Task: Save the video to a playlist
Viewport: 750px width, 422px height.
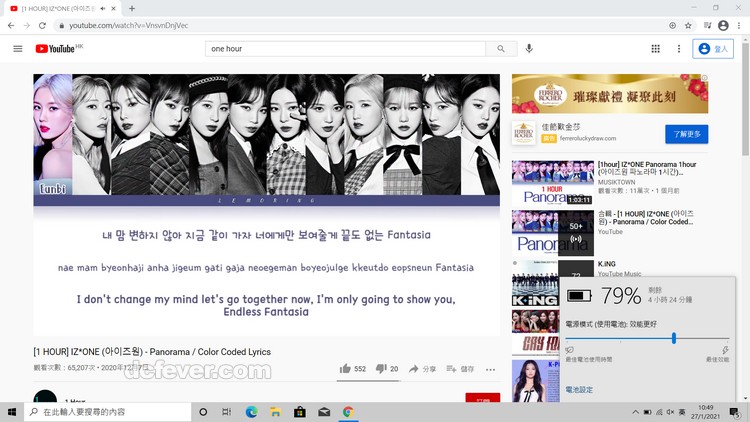Action: 460,369
